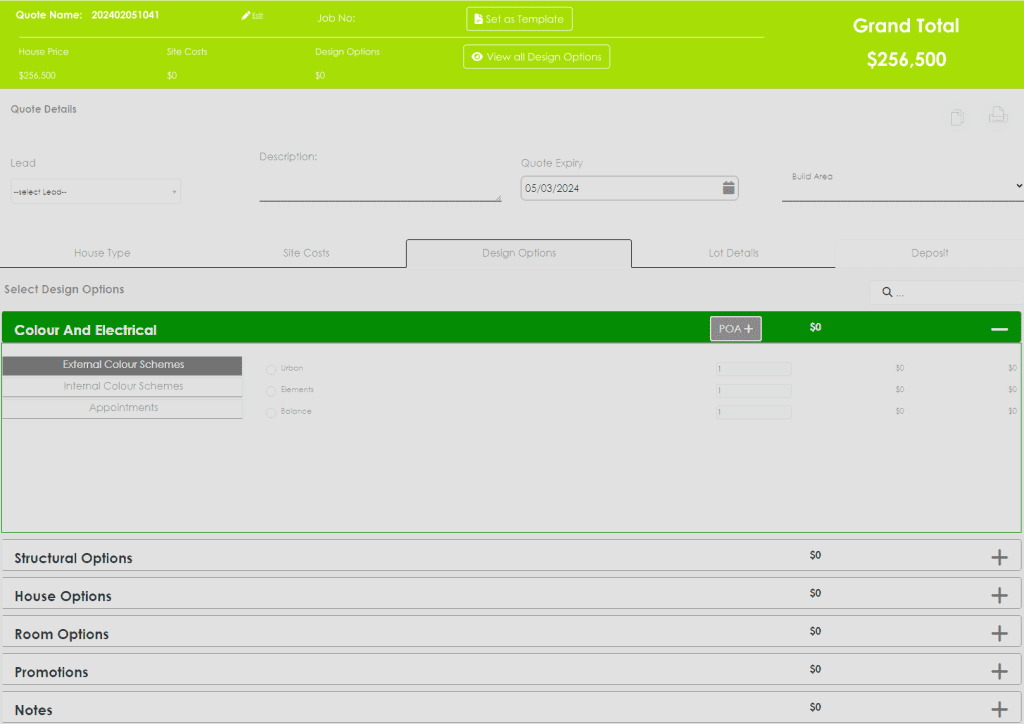The width and height of the screenshot is (1024, 724).
Task: Click the copy quote icon
Action: 957,117
